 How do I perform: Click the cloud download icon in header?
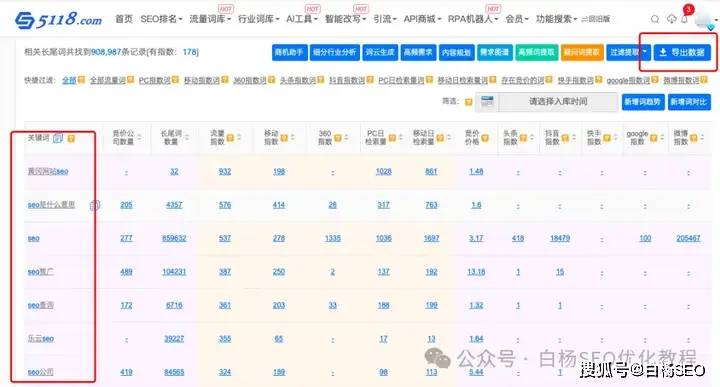click(671, 19)
